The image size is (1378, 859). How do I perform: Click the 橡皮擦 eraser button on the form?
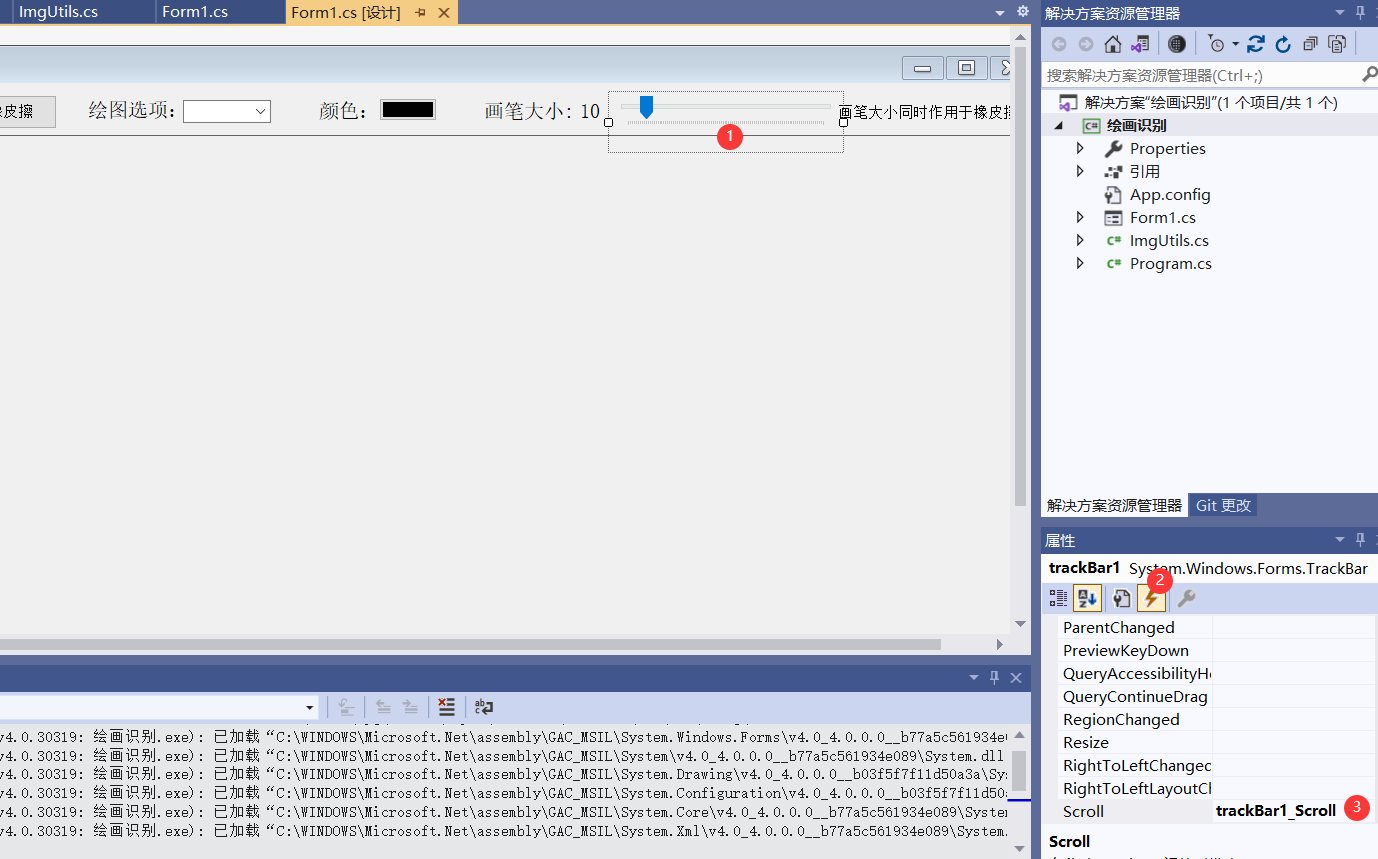pyautogui.click(x=26, y=111)
